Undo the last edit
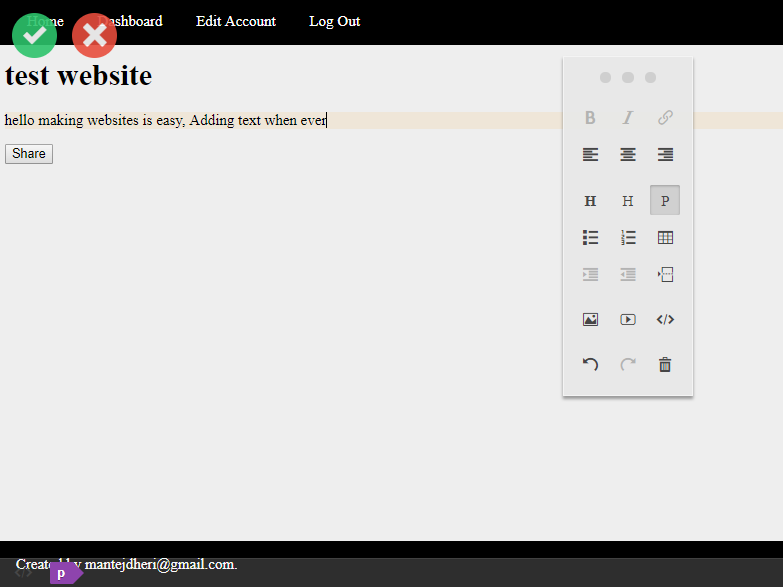This screenshot has width=783, height=587. (591, 365)
